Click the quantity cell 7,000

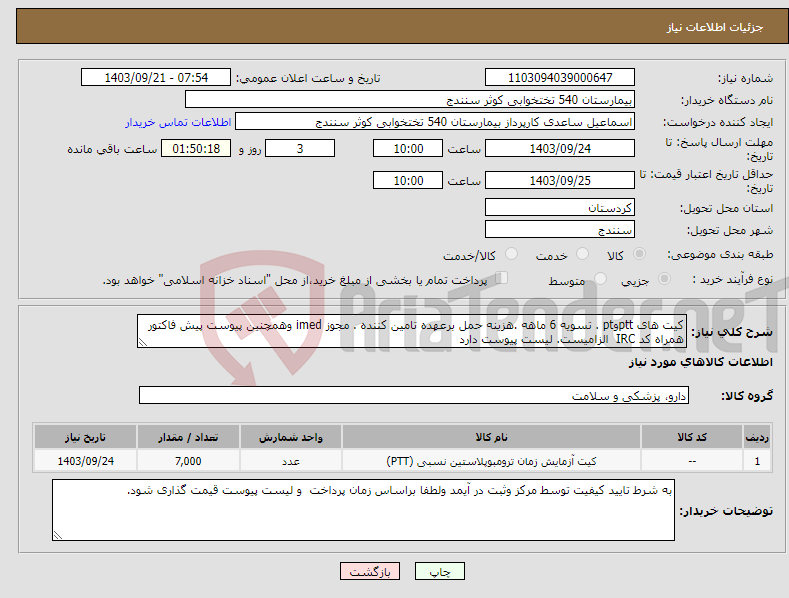188,461
